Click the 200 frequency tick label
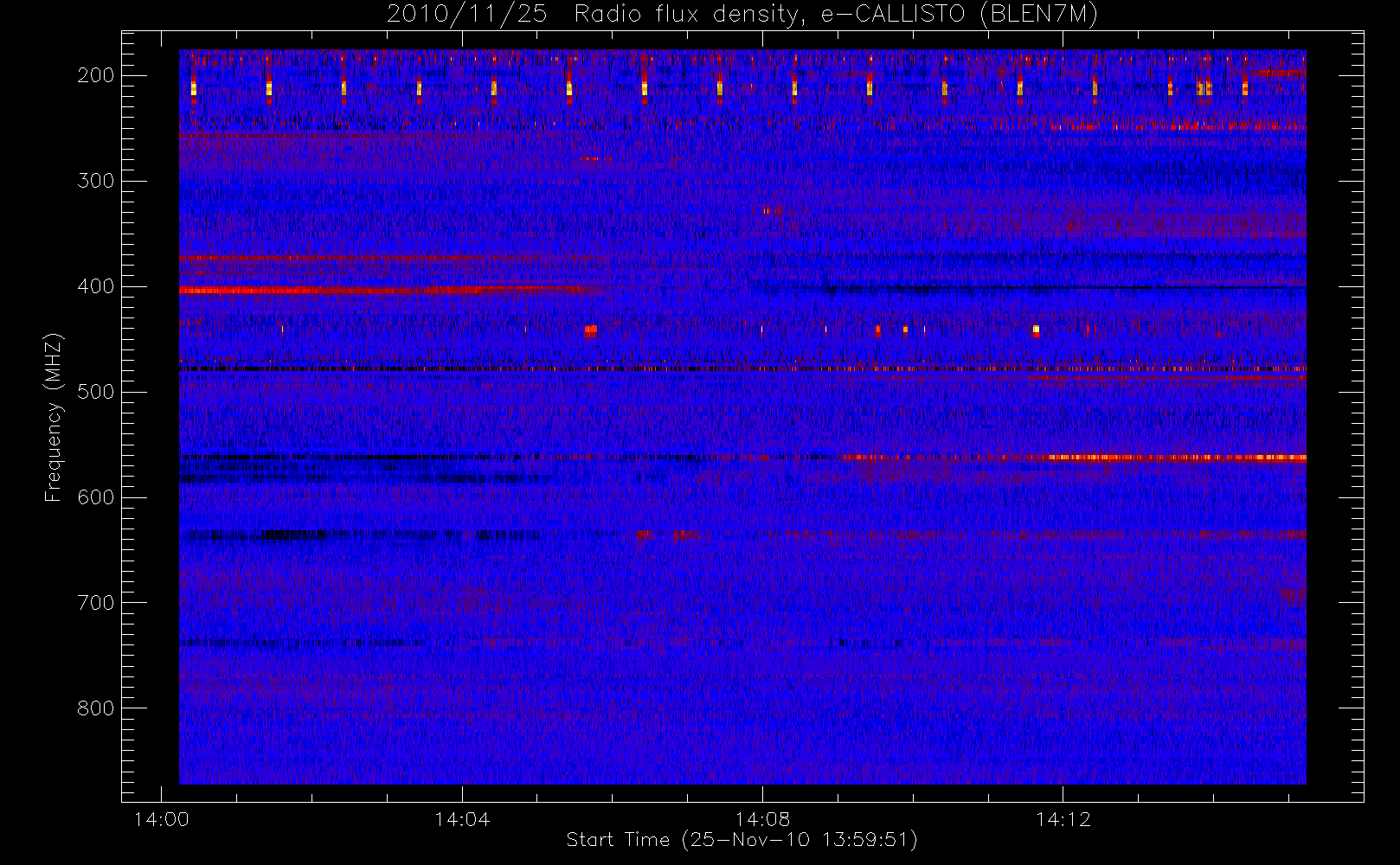The image size is (1400, 865). pyautogui.click(x=95, y=75)
